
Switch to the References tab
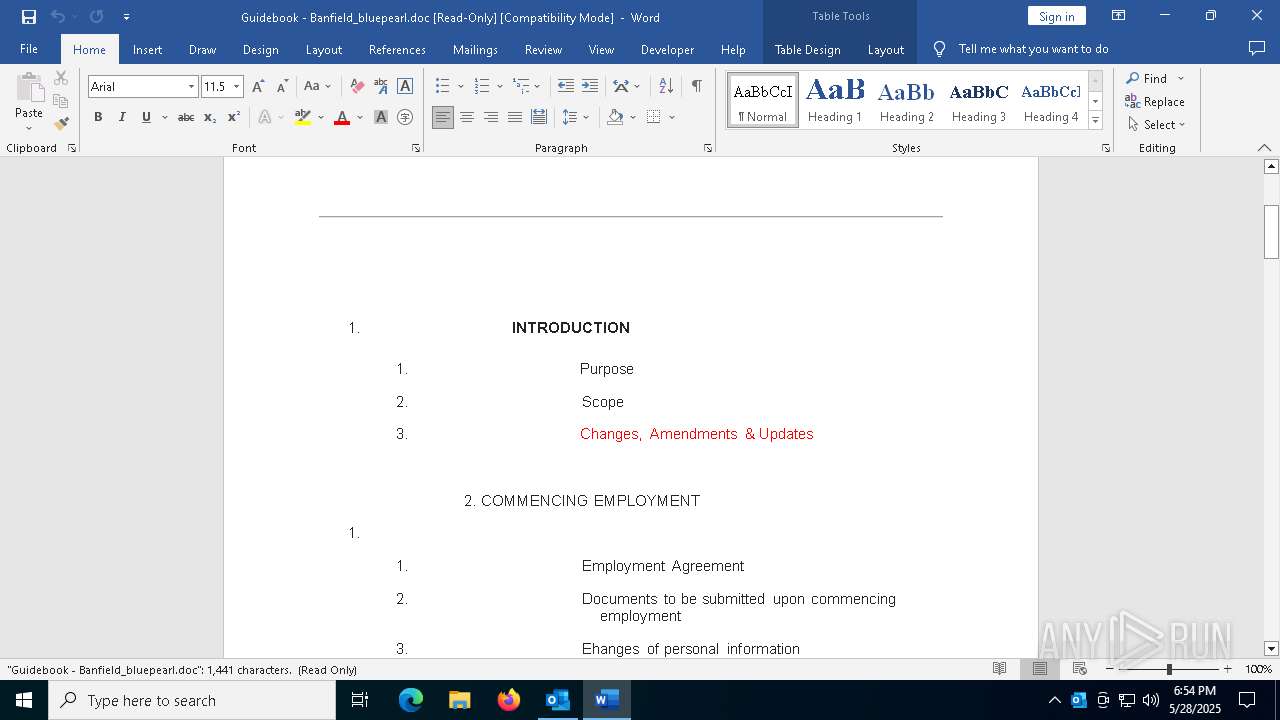(x=397, y=49)
